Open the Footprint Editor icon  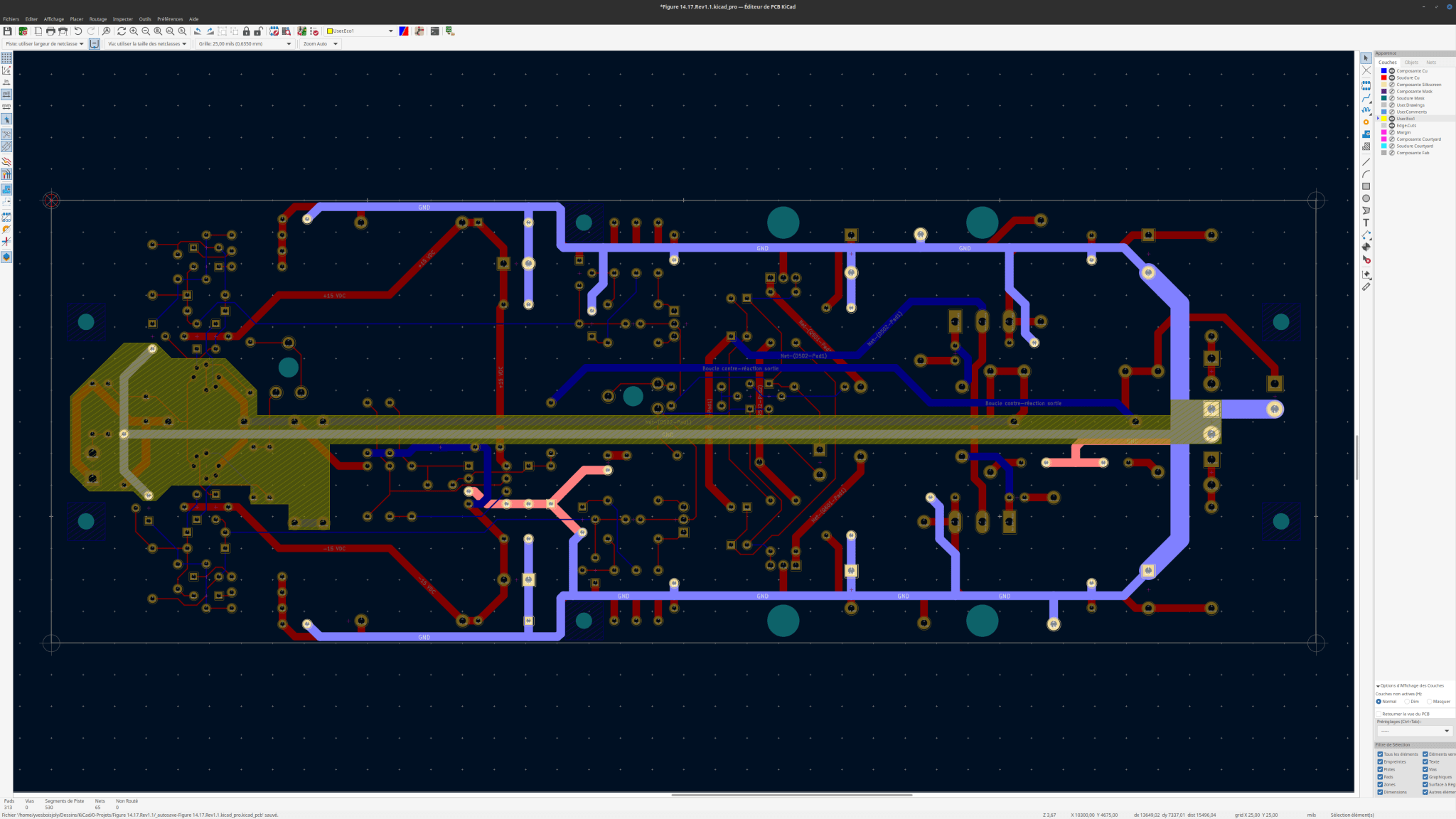coord(274,31)
